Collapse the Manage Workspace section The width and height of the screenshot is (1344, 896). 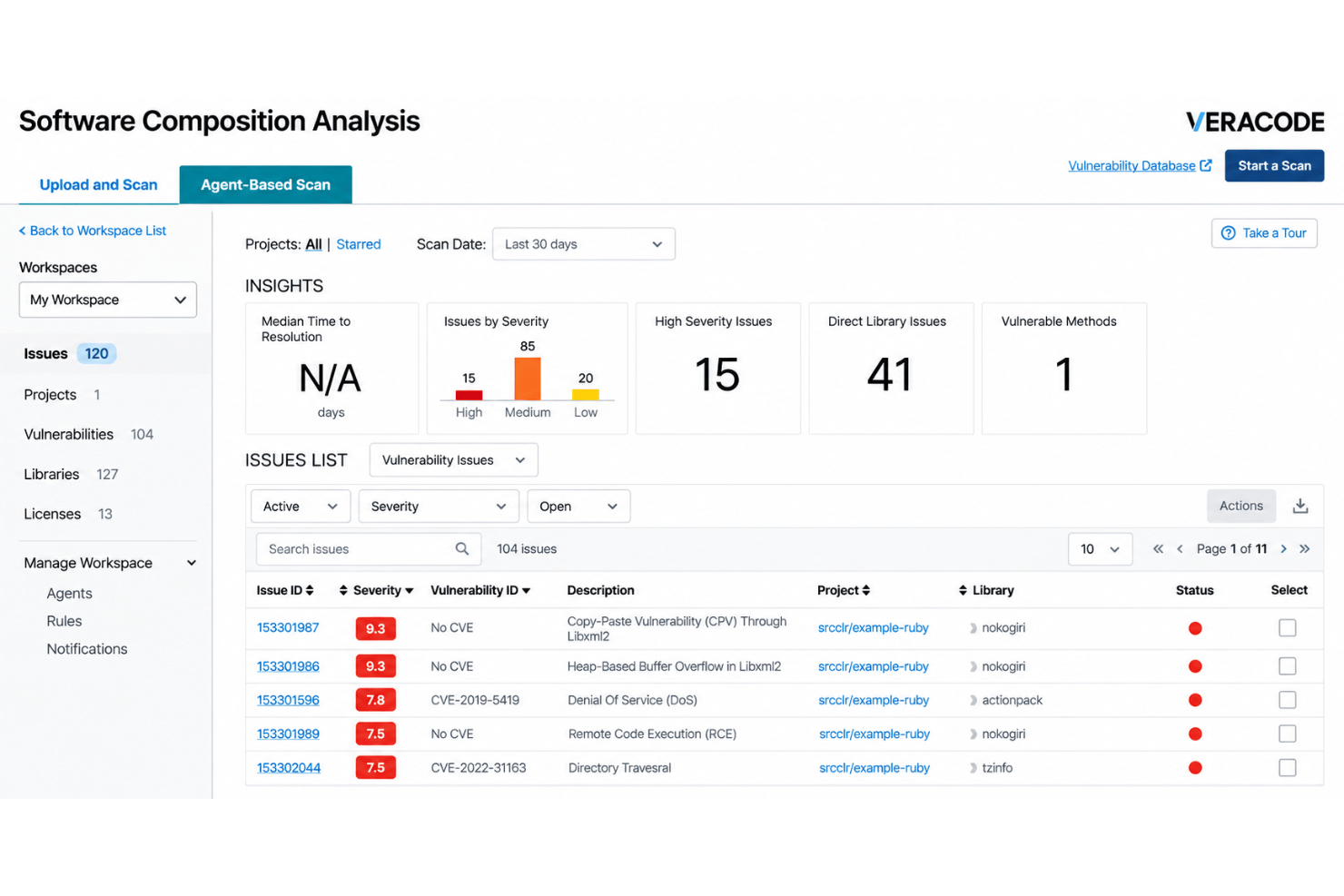click(192, 563)
